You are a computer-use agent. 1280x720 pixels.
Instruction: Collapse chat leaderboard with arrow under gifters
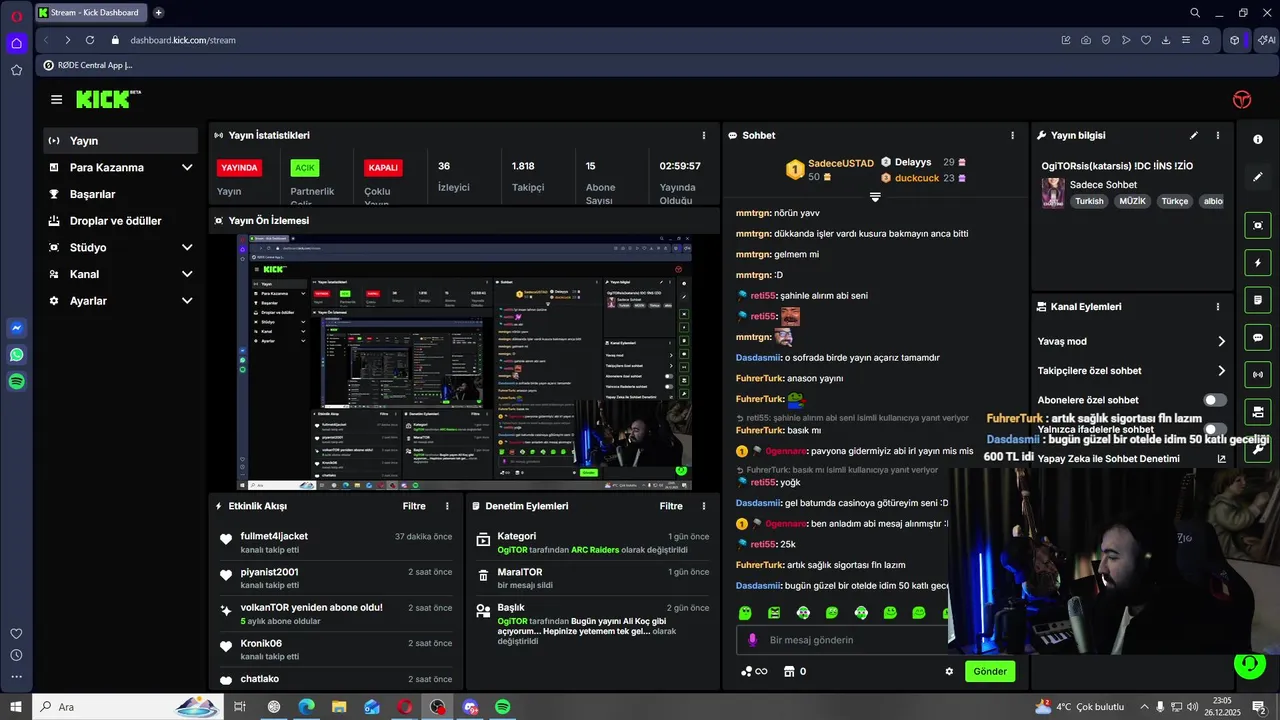[x=875, y=197]
